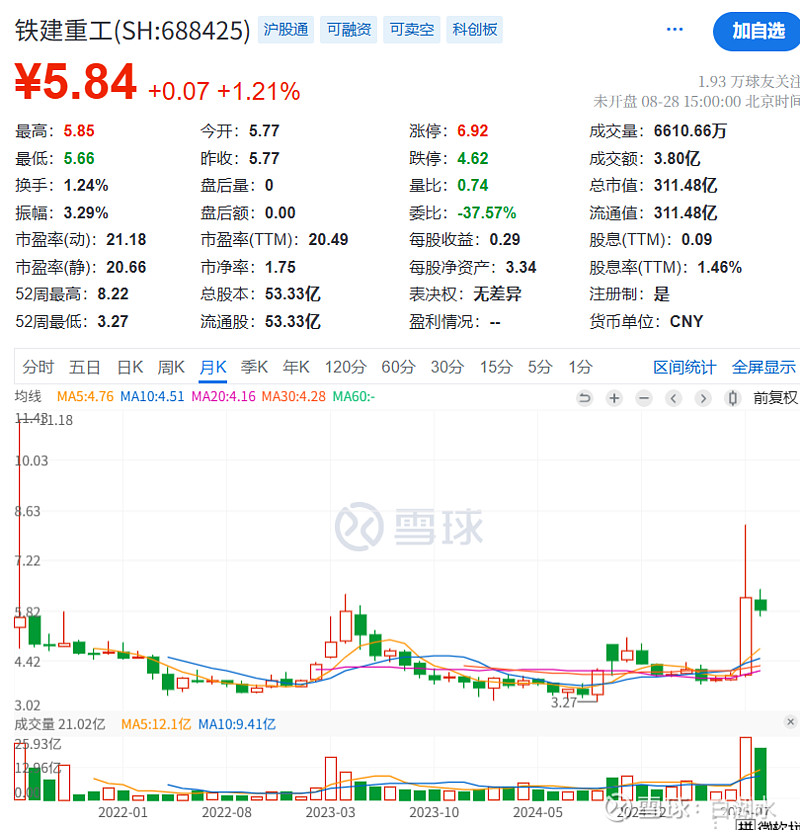Click the 总市值 value 311.48亿

point(685,185)
